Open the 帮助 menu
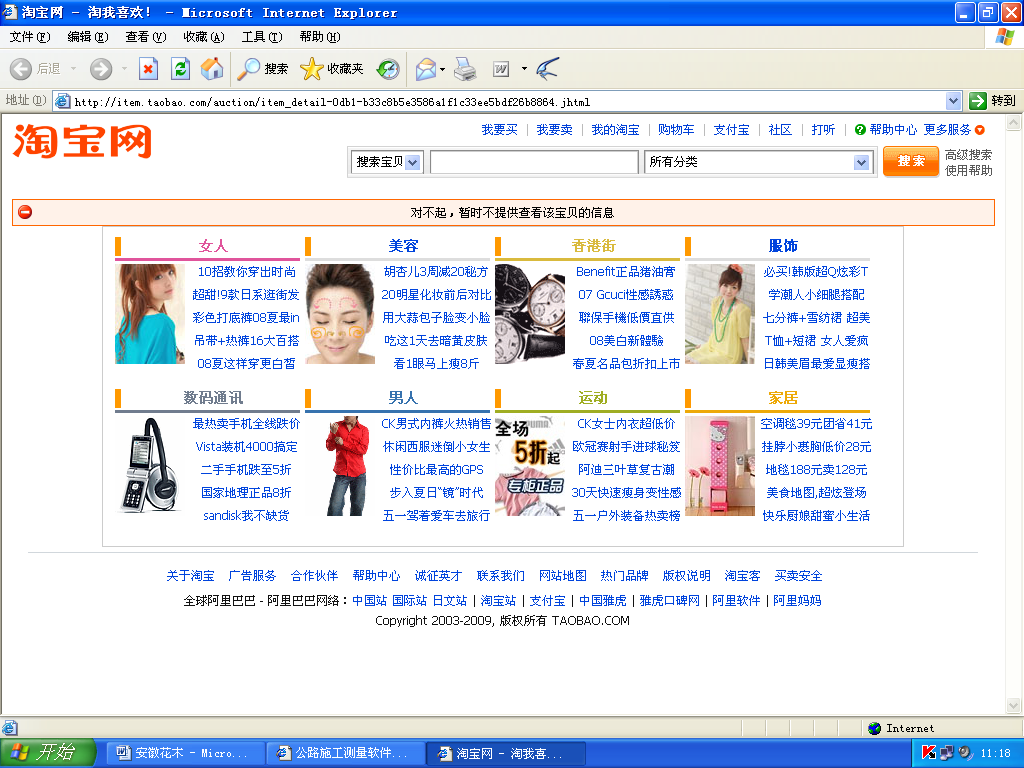The width and height of the screenshot is (1024, 768). click(x=320, y=37)
